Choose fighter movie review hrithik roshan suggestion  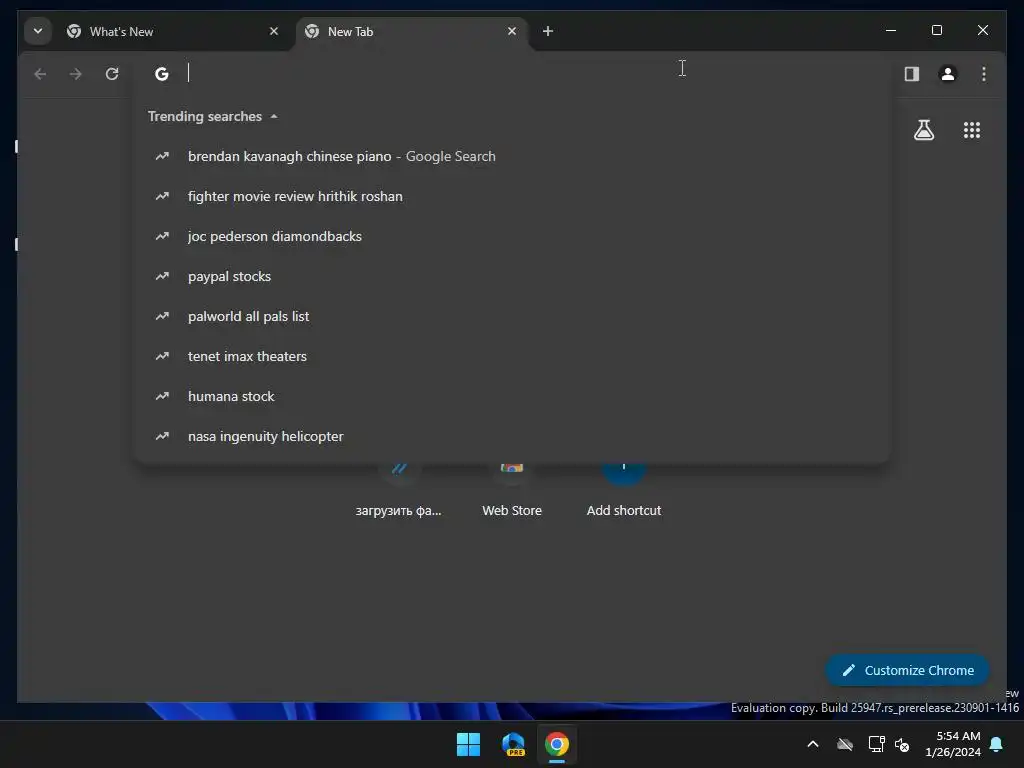coord(512,196)
